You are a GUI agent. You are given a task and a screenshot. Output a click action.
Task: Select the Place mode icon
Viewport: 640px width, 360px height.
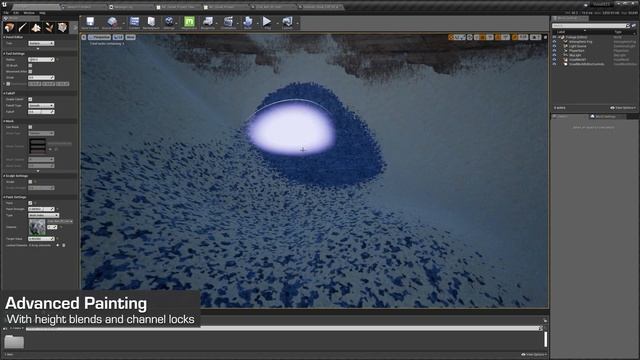tap(9, 27)
